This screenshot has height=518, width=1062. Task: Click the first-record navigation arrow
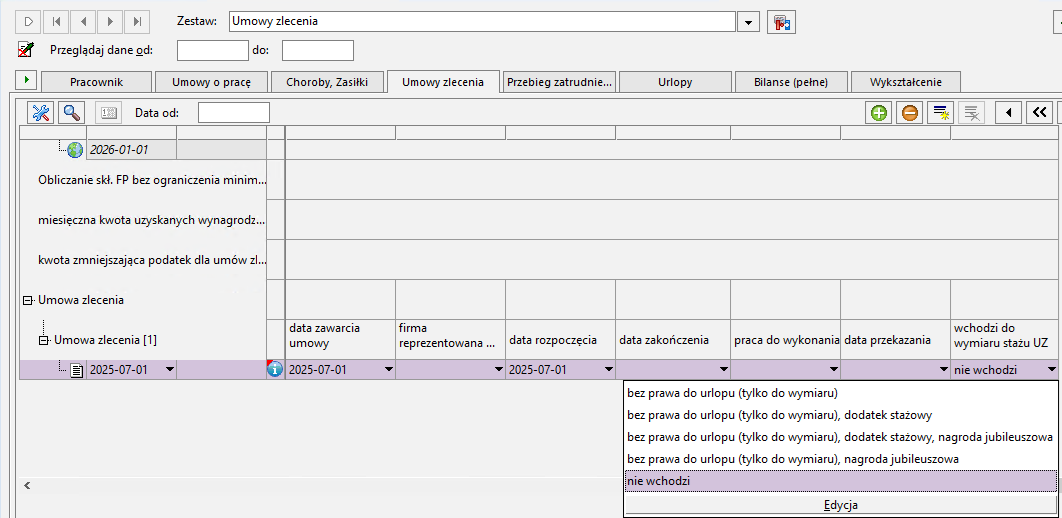[56, 22]
